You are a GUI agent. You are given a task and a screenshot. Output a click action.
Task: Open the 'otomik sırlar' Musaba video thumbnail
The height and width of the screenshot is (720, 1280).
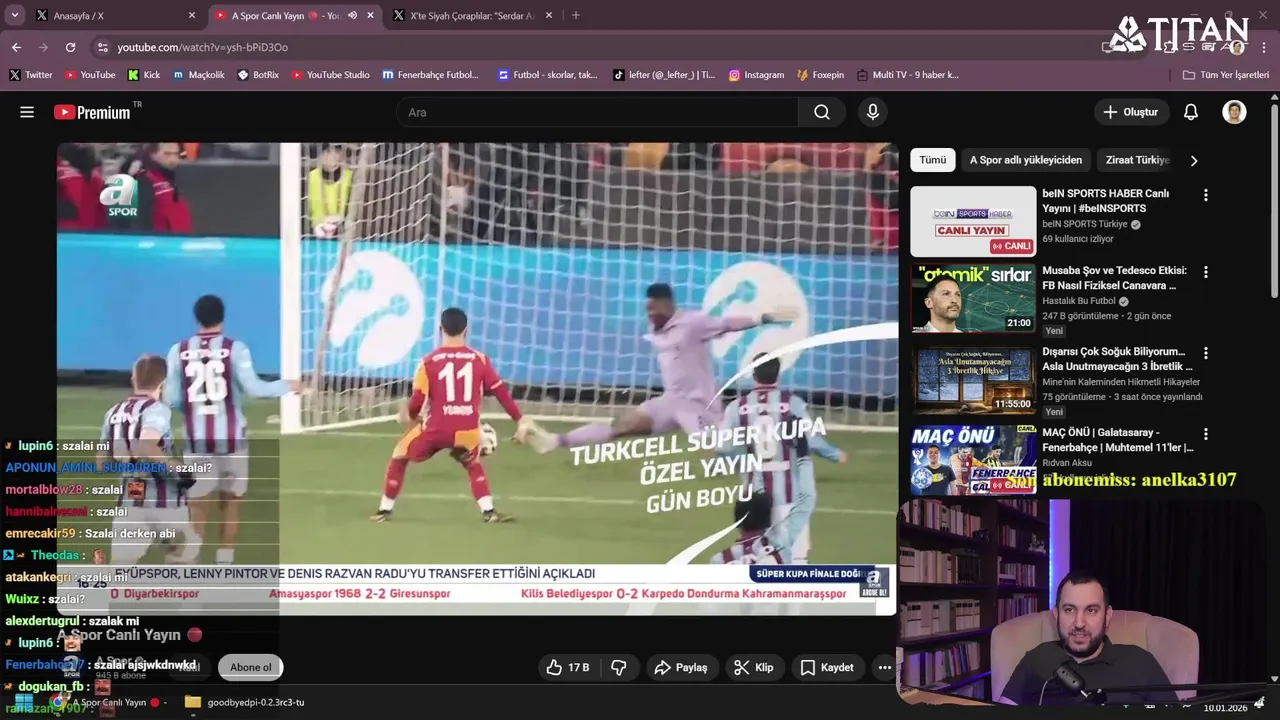[x=973, y=298]
